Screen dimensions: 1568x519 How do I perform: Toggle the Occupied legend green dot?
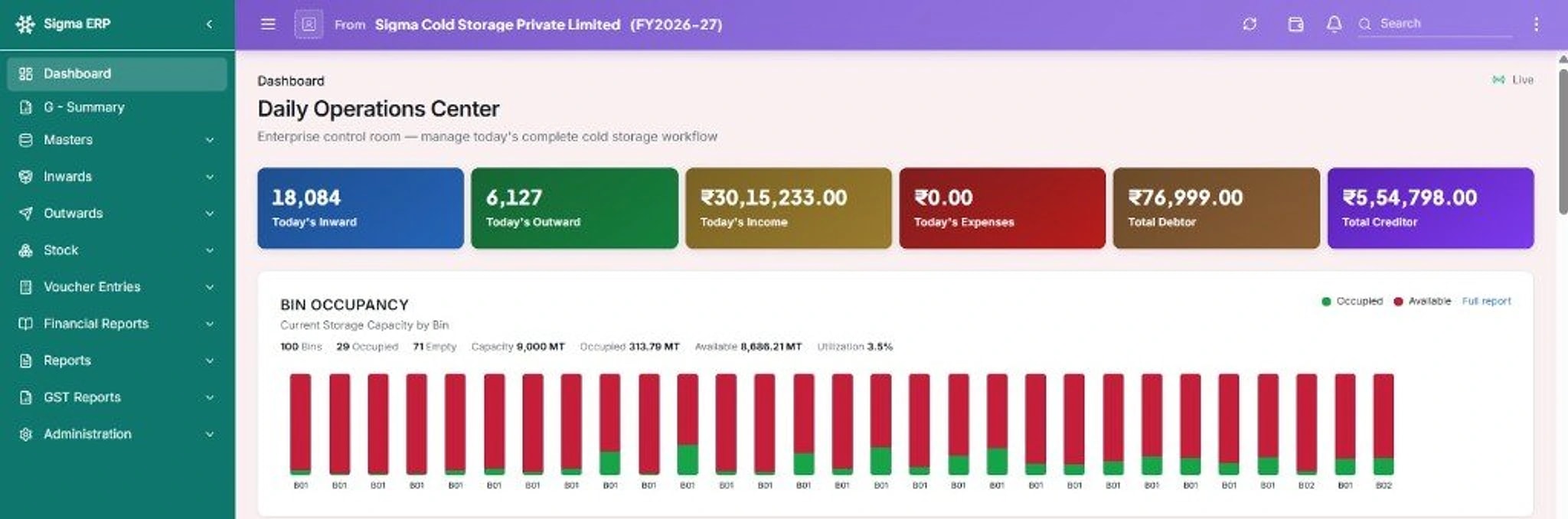click(1326, 302)
